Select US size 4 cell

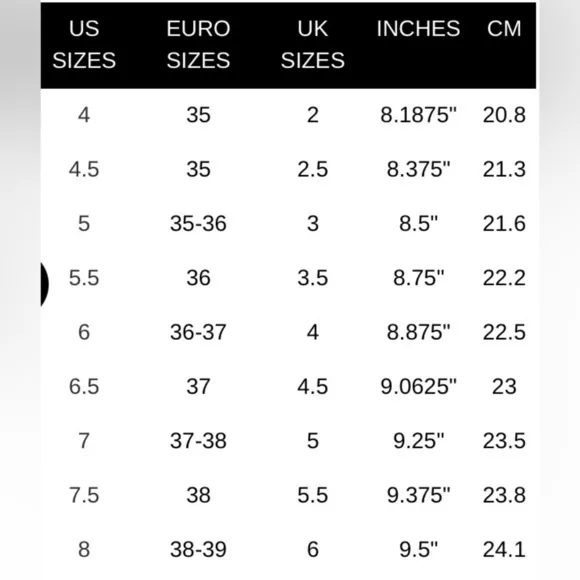click(84, 115)
